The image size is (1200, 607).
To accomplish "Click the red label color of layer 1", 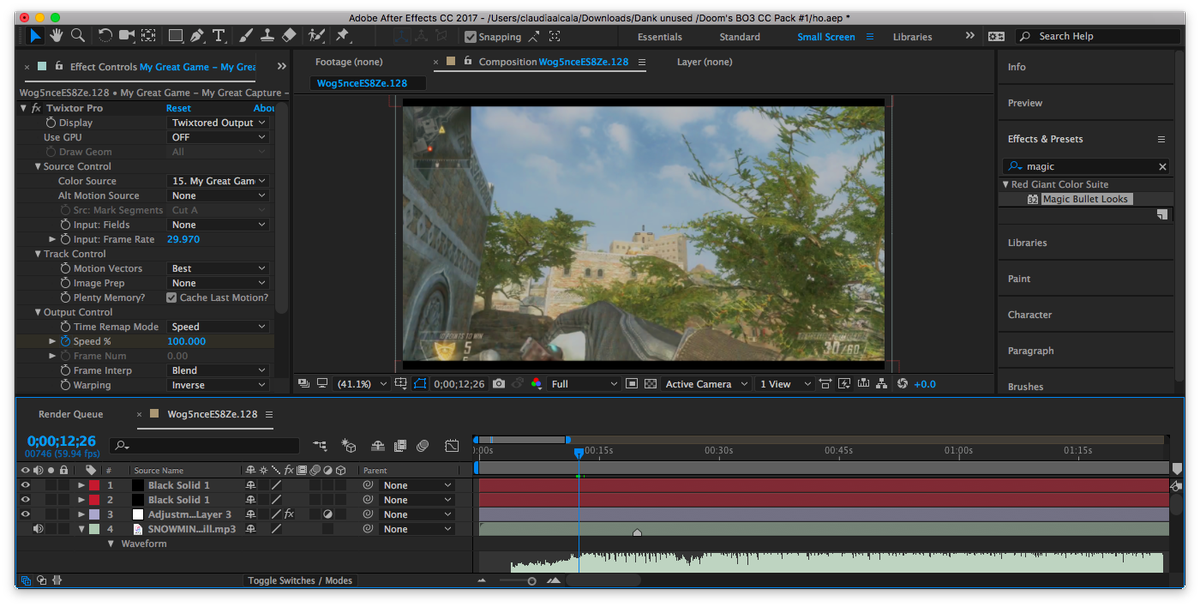I will [94, 485].
